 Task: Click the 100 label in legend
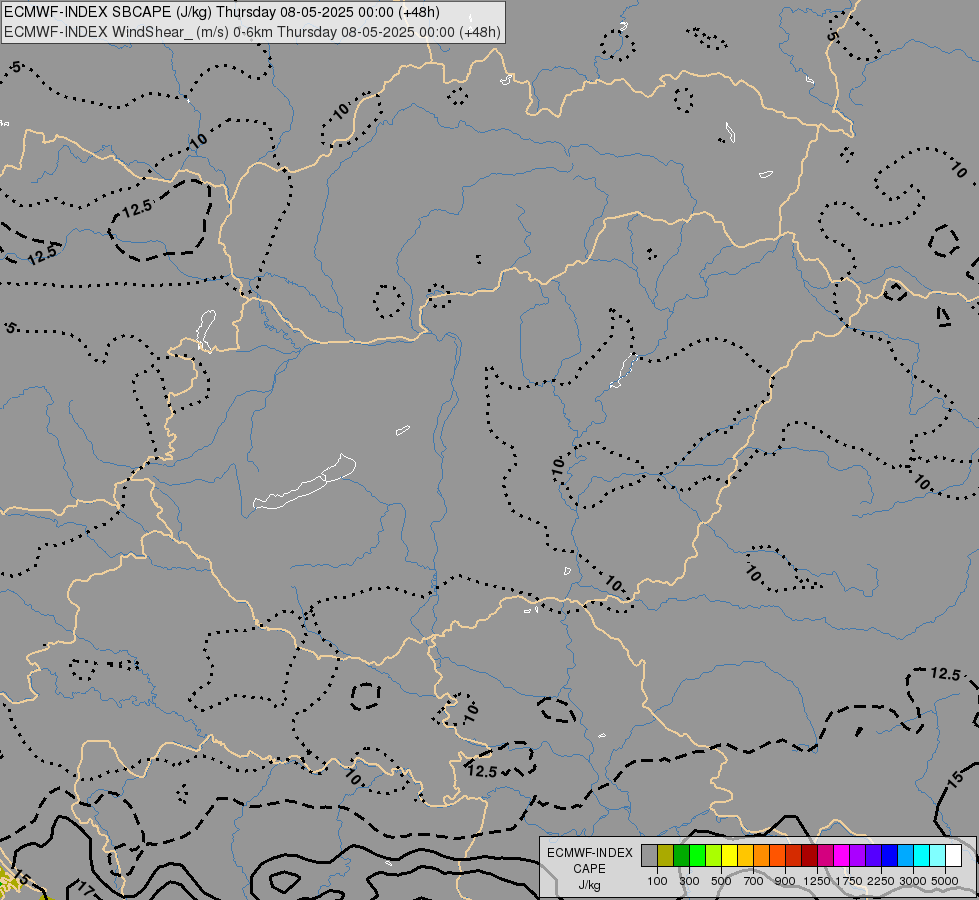657,881
